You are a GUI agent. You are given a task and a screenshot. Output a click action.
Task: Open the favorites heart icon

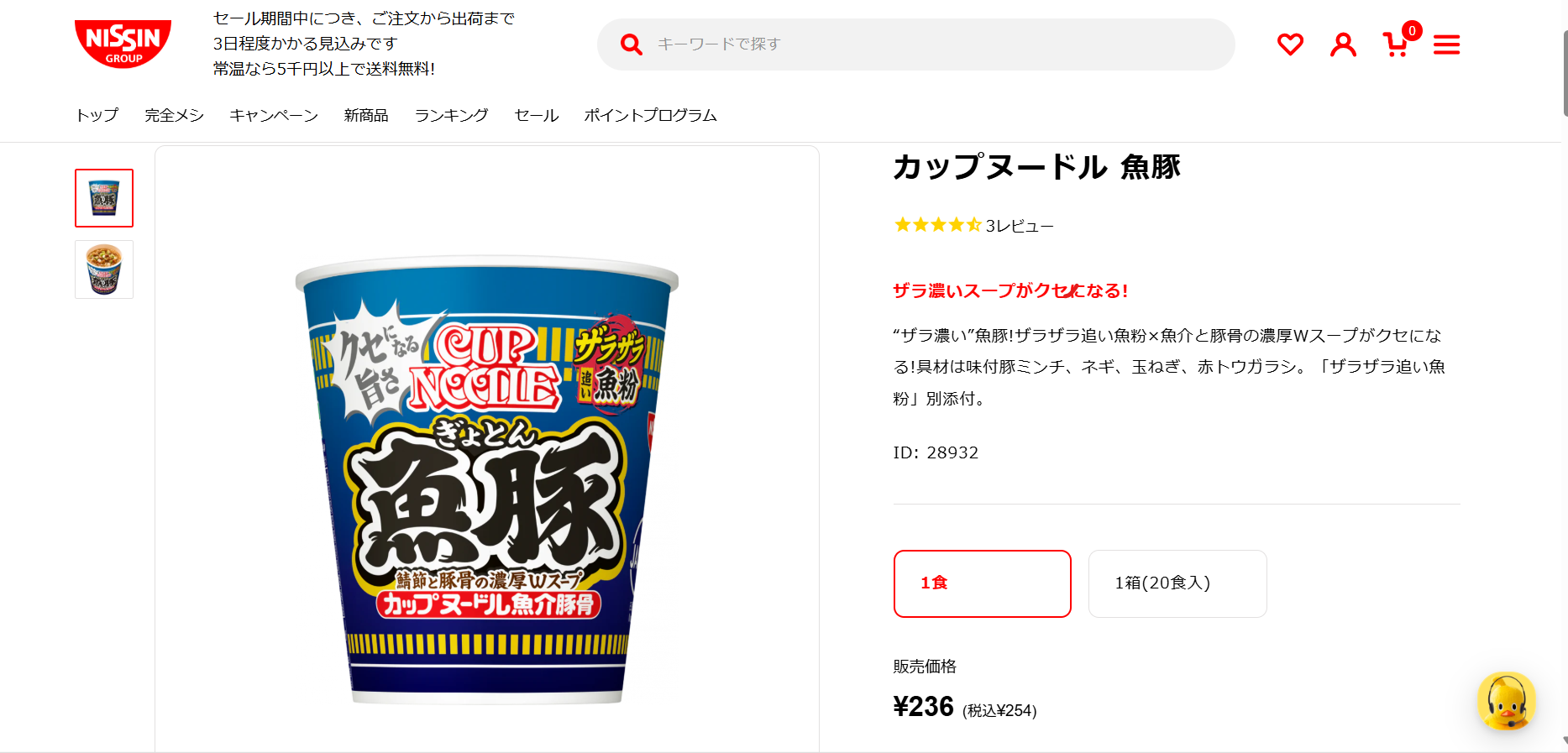pyautogui.click(x=1290, y=44)
